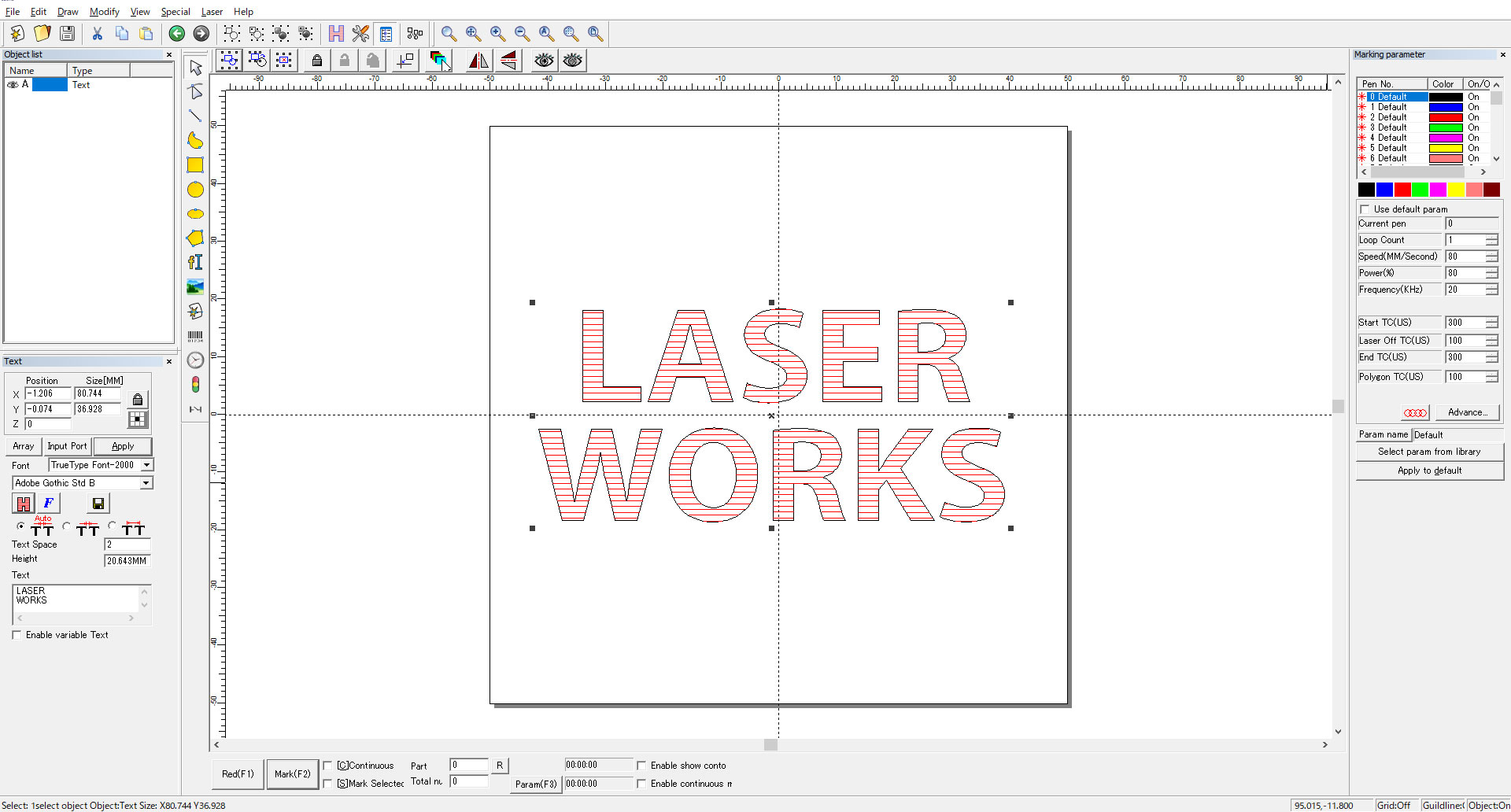Open system parameters wrench icon

[360, 34]
